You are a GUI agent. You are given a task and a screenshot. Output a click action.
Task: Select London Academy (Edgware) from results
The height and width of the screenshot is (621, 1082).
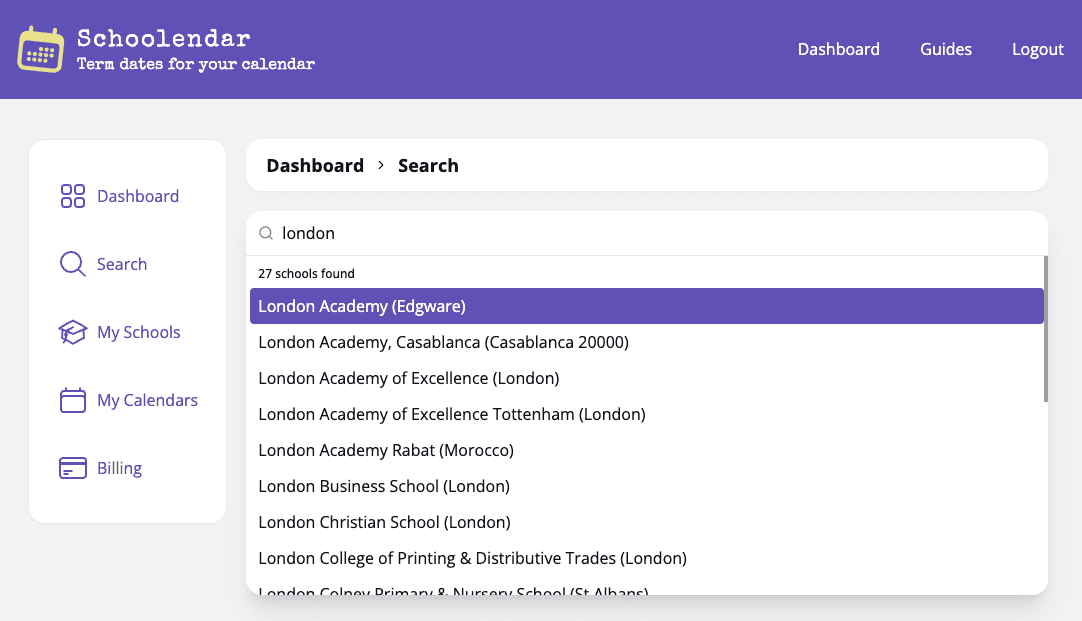(x=362, y=306)
